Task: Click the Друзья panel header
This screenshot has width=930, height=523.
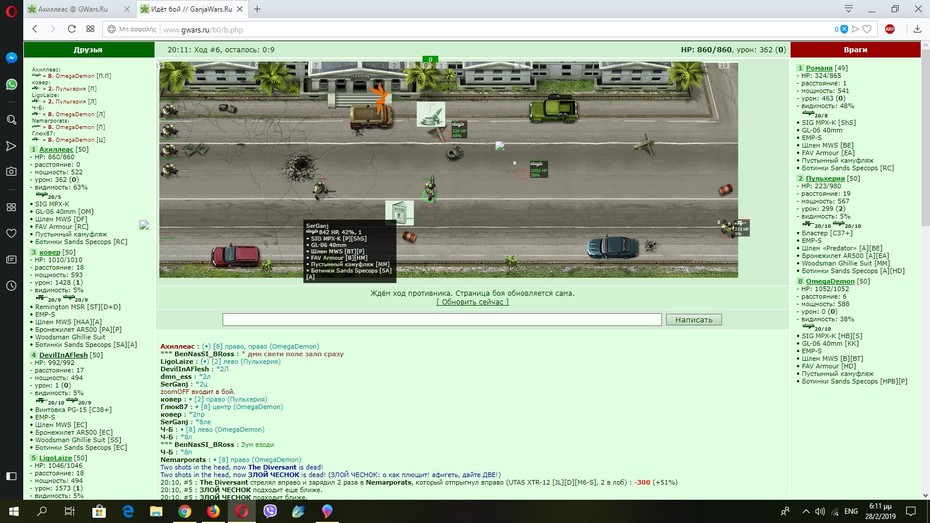Action: pos(88,50)
